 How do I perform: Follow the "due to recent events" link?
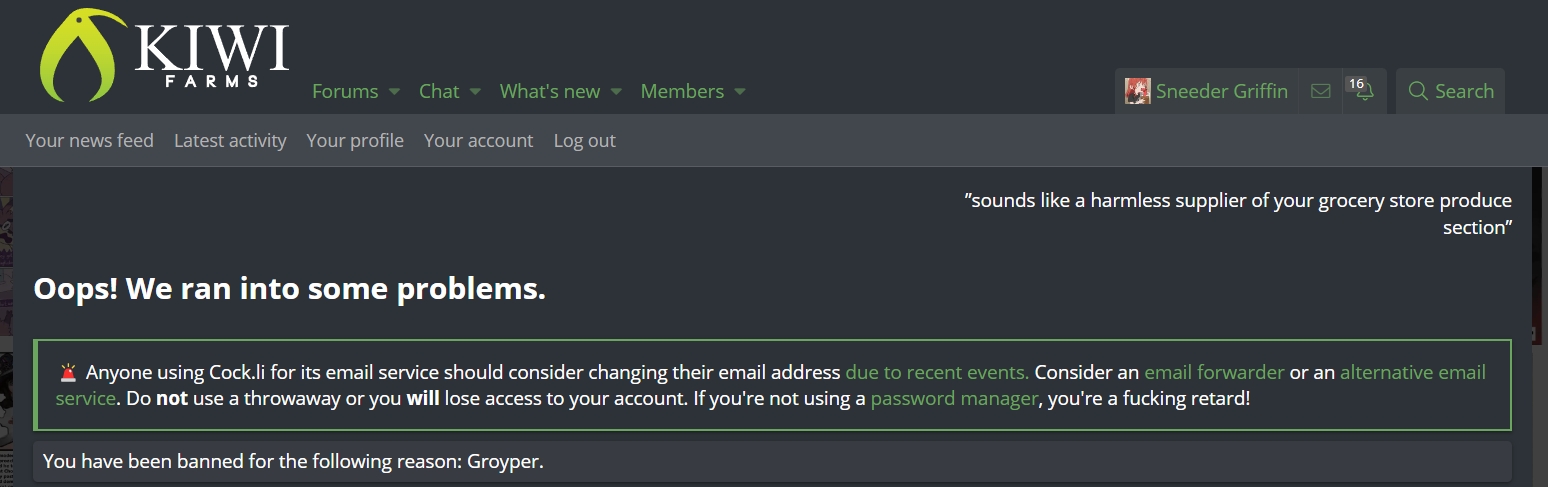click(937, 373)
